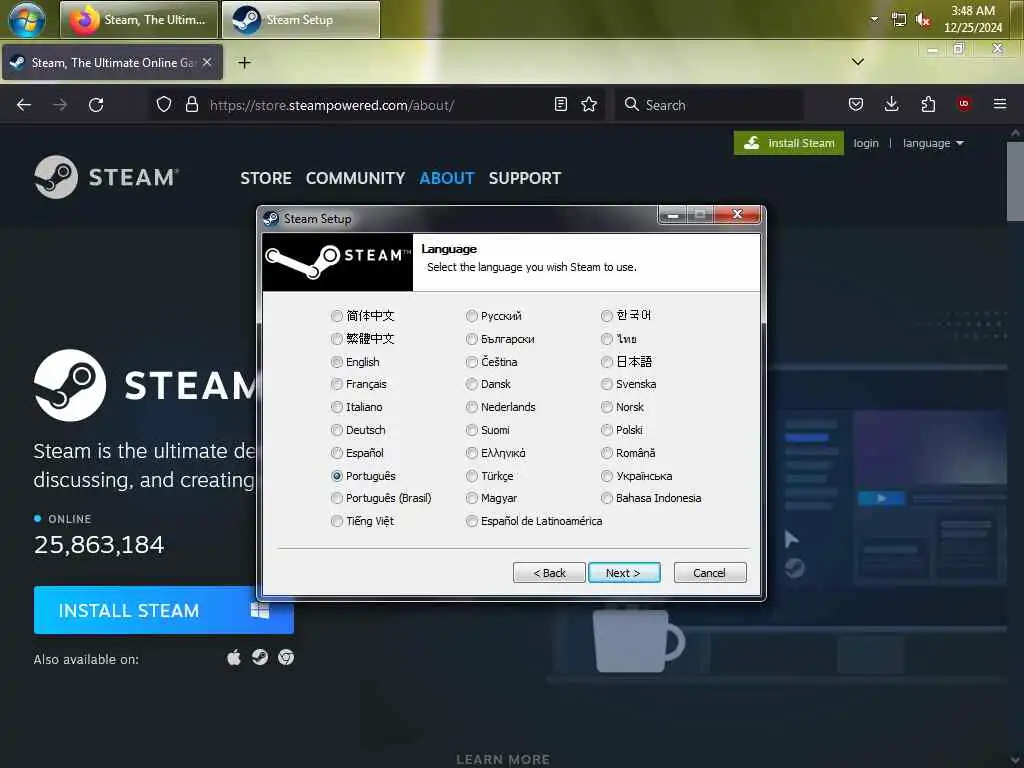Go back to previous page
The height and width of the screenshot is (768, 1024).
(24, 104)
